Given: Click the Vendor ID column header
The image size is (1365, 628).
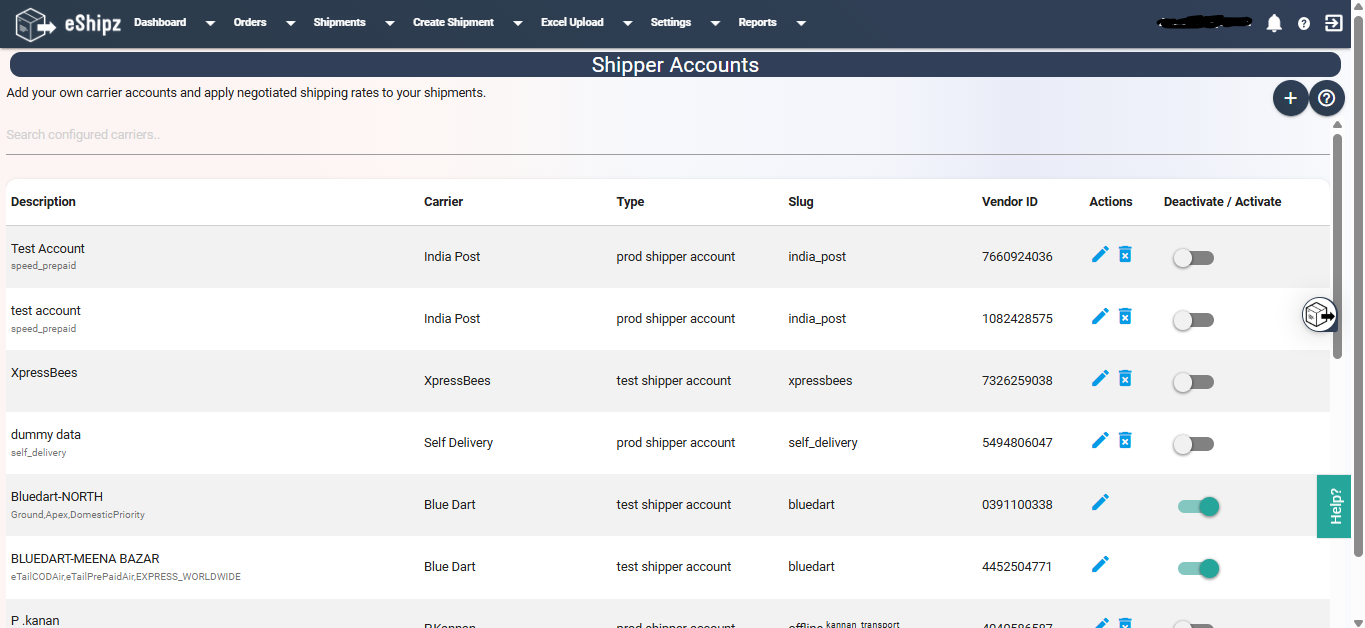Looking at the screenshot, I should pyautogui.click(x=1010, y=201).
